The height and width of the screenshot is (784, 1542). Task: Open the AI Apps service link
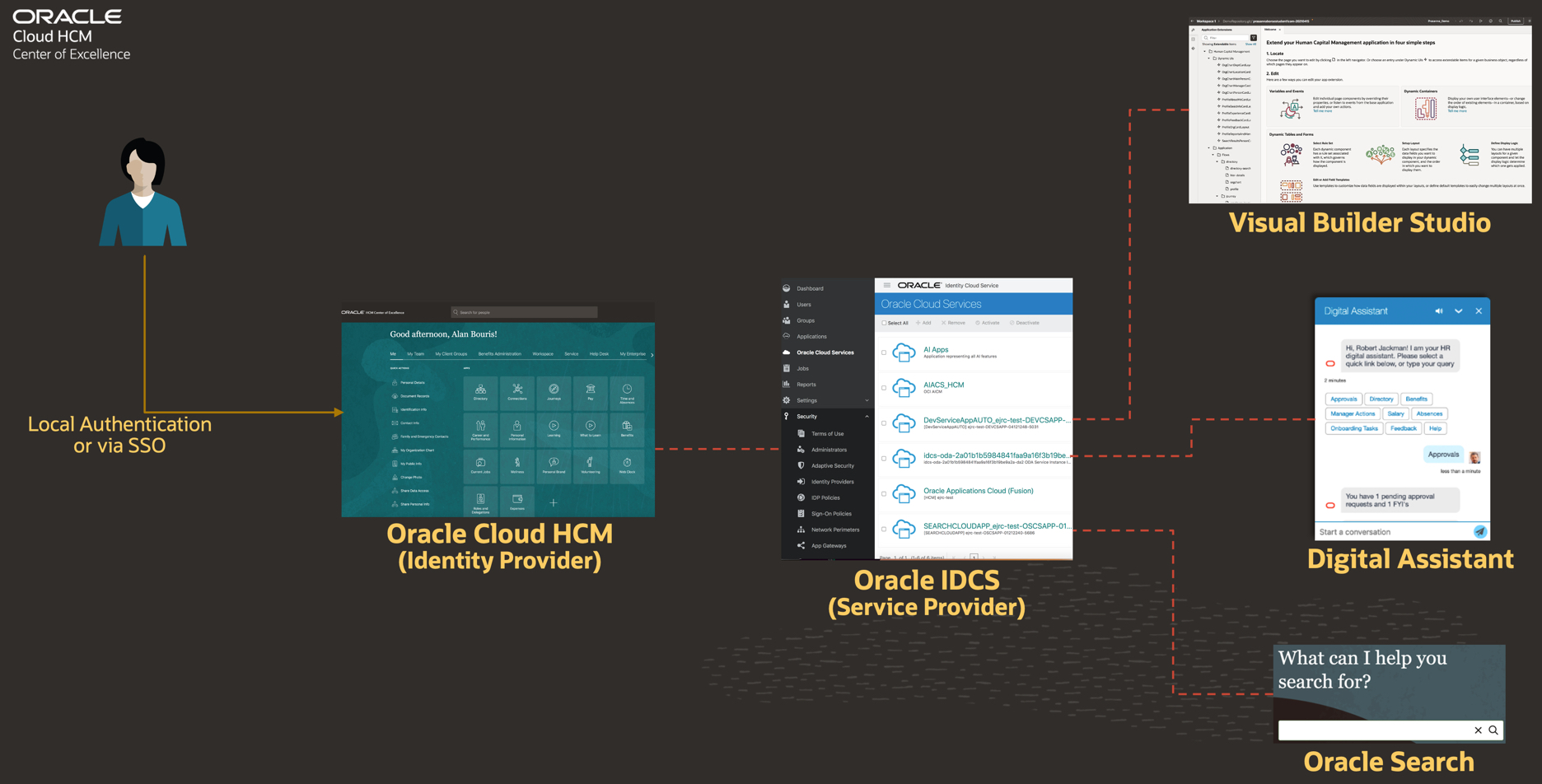pyautogui.click(x=936, y=350)
